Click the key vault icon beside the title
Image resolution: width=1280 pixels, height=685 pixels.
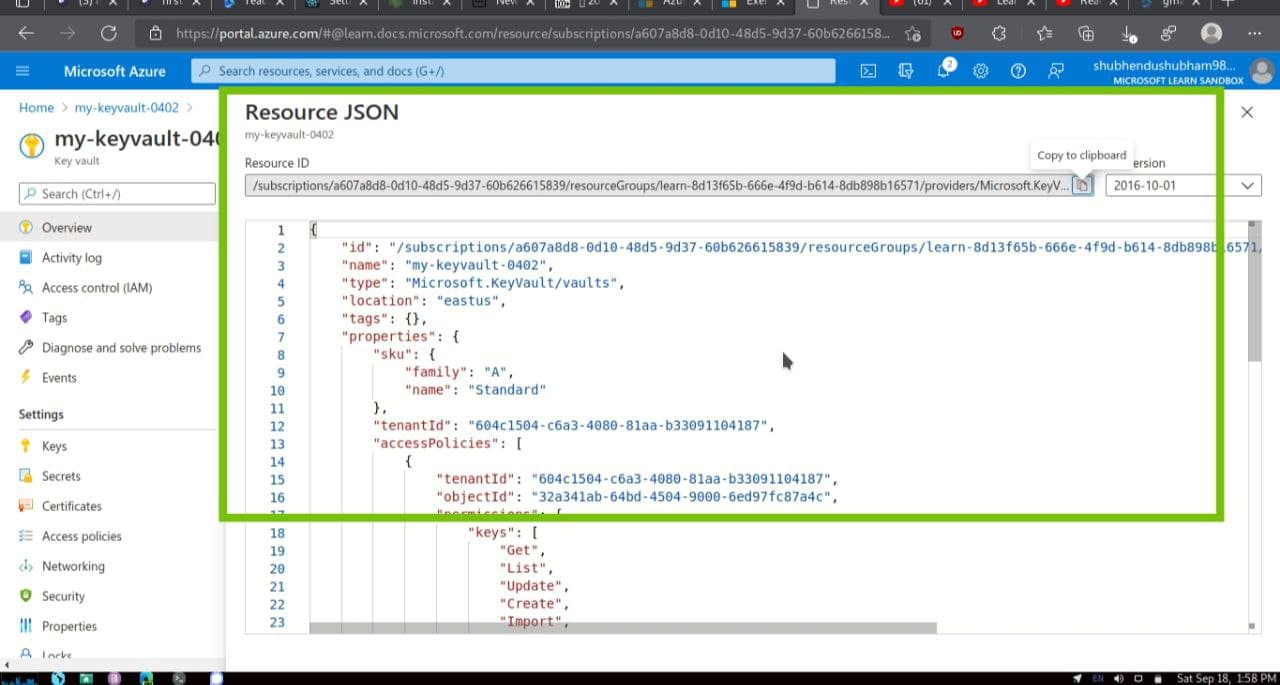pos(31,147)
